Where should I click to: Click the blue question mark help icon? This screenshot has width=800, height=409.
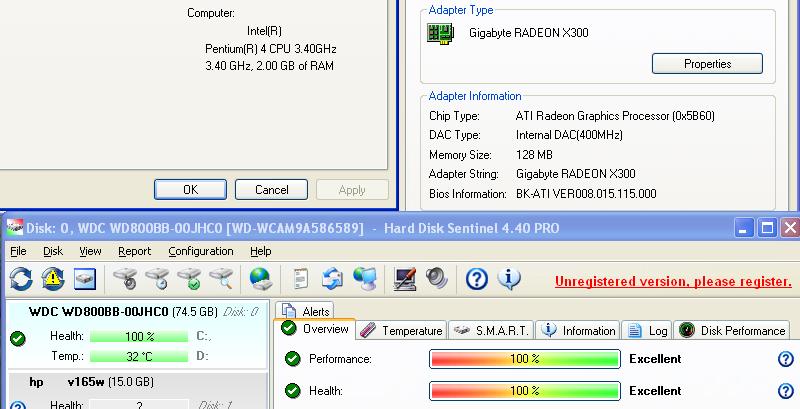(477, 279)
